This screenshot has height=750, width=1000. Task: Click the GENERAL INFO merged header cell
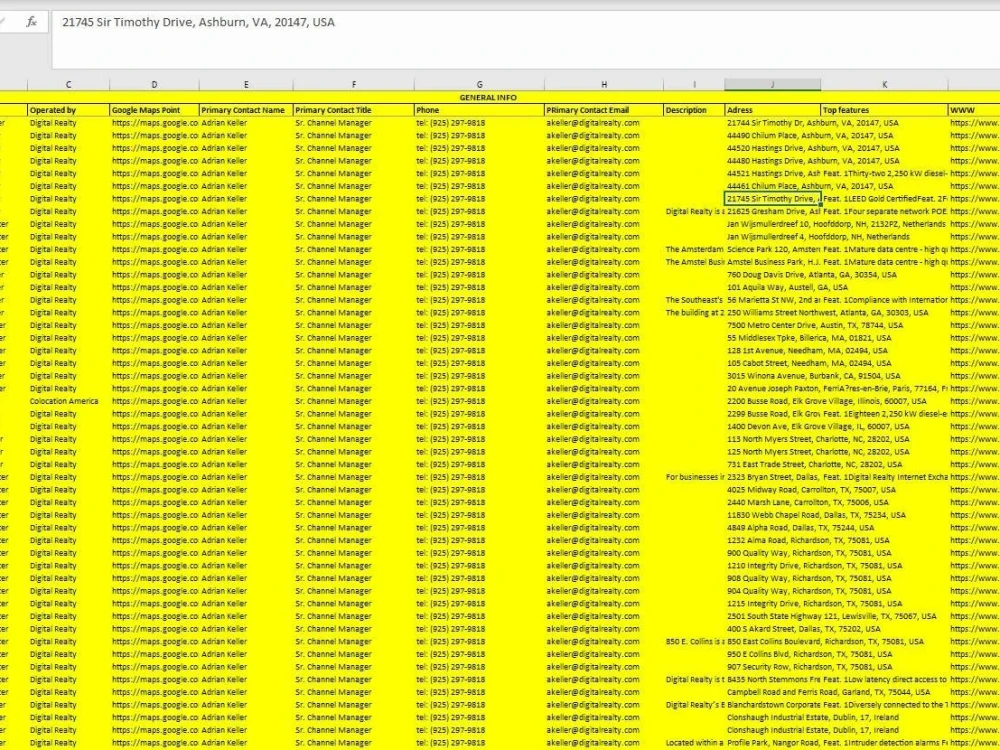point(488,98)
